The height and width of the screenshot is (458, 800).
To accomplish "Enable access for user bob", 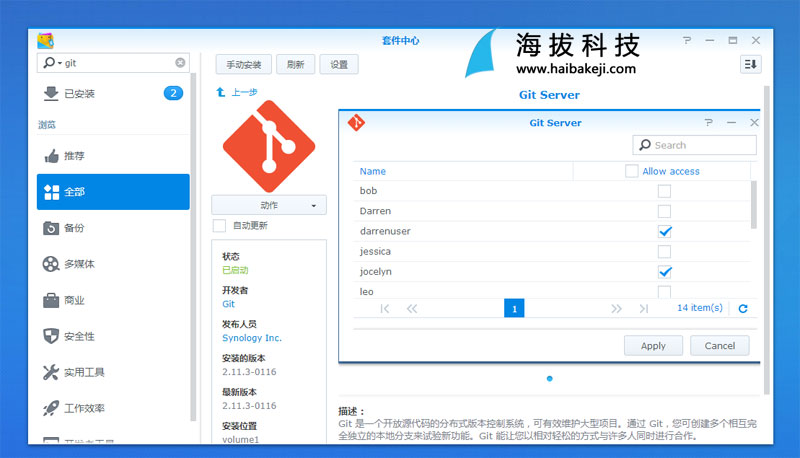I will tap(664, 191).
